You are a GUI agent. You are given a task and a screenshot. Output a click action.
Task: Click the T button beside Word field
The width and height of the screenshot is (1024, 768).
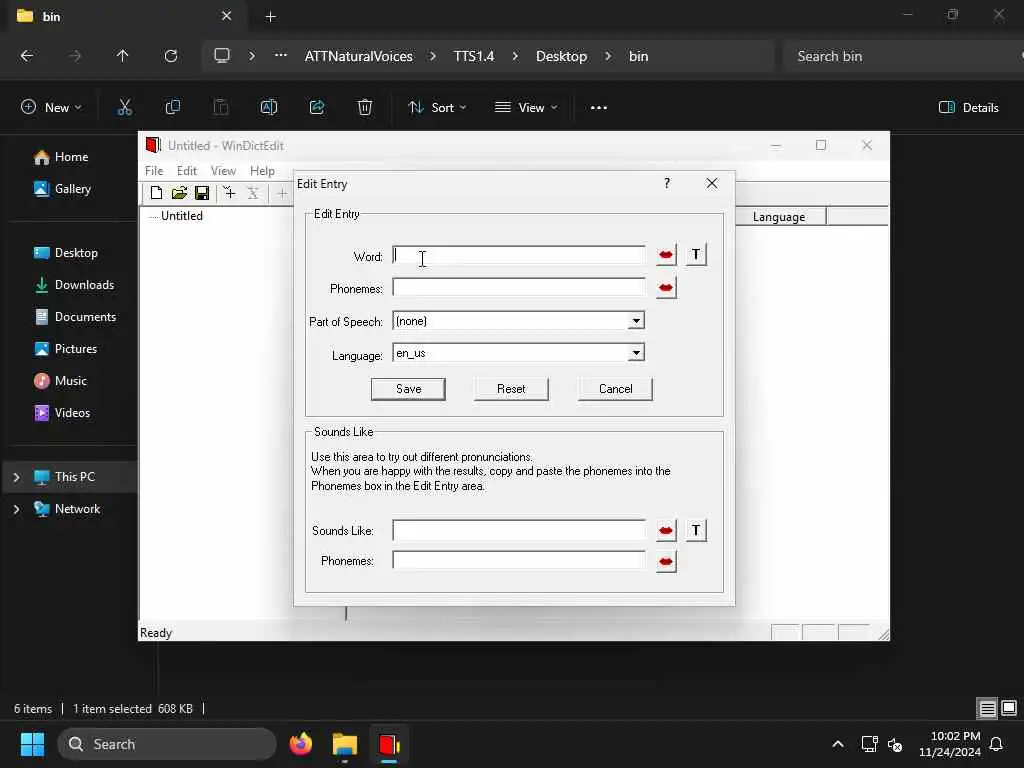696,255
